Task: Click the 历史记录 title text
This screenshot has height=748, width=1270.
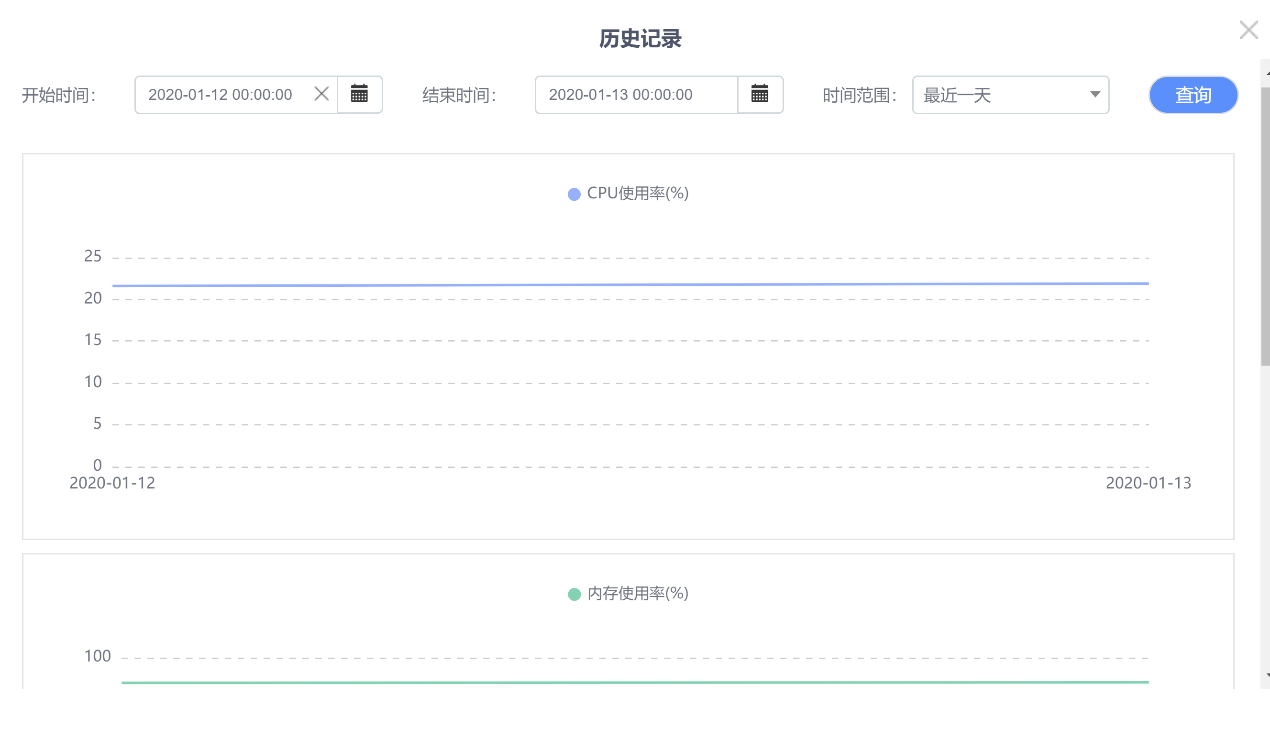Action: (640, 39)
